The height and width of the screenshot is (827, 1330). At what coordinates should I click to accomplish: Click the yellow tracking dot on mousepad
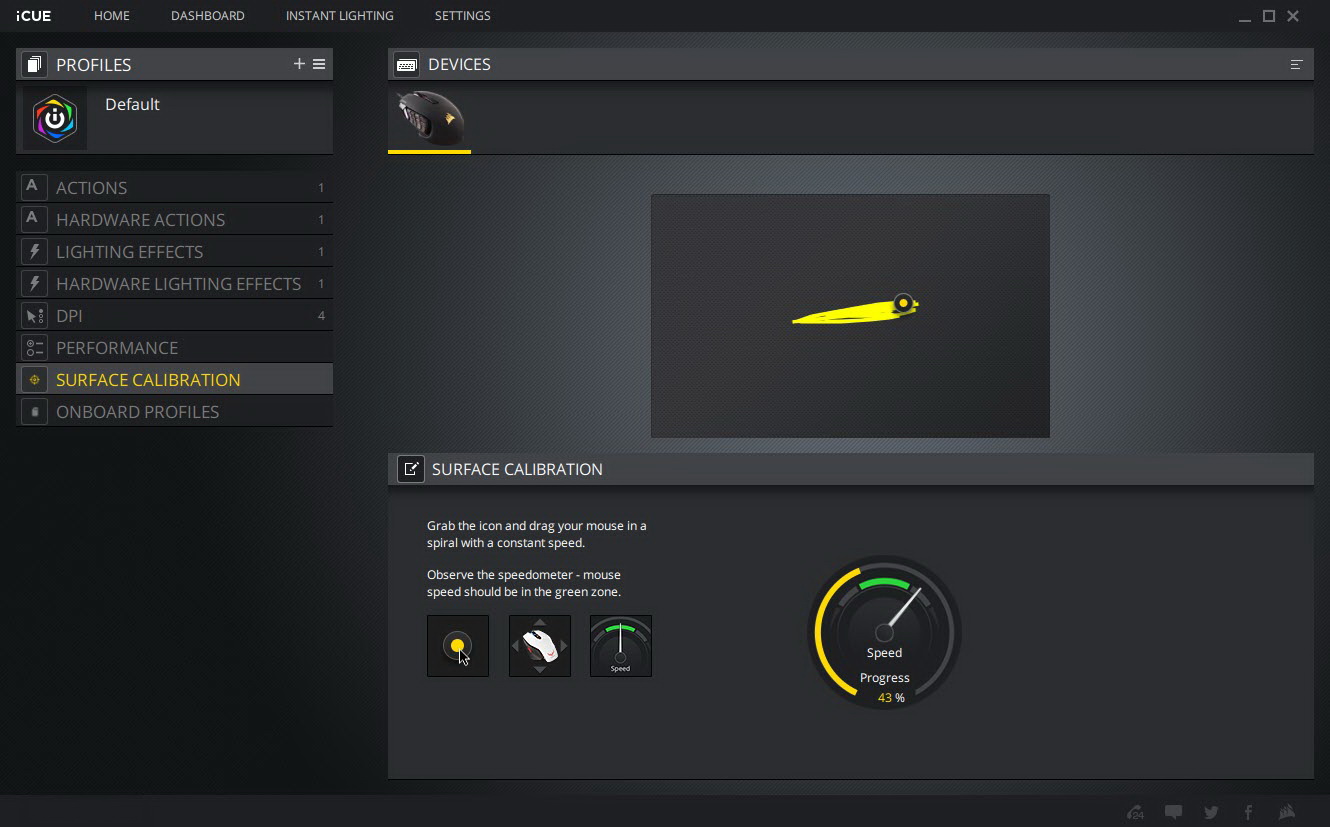pos(904,303)
